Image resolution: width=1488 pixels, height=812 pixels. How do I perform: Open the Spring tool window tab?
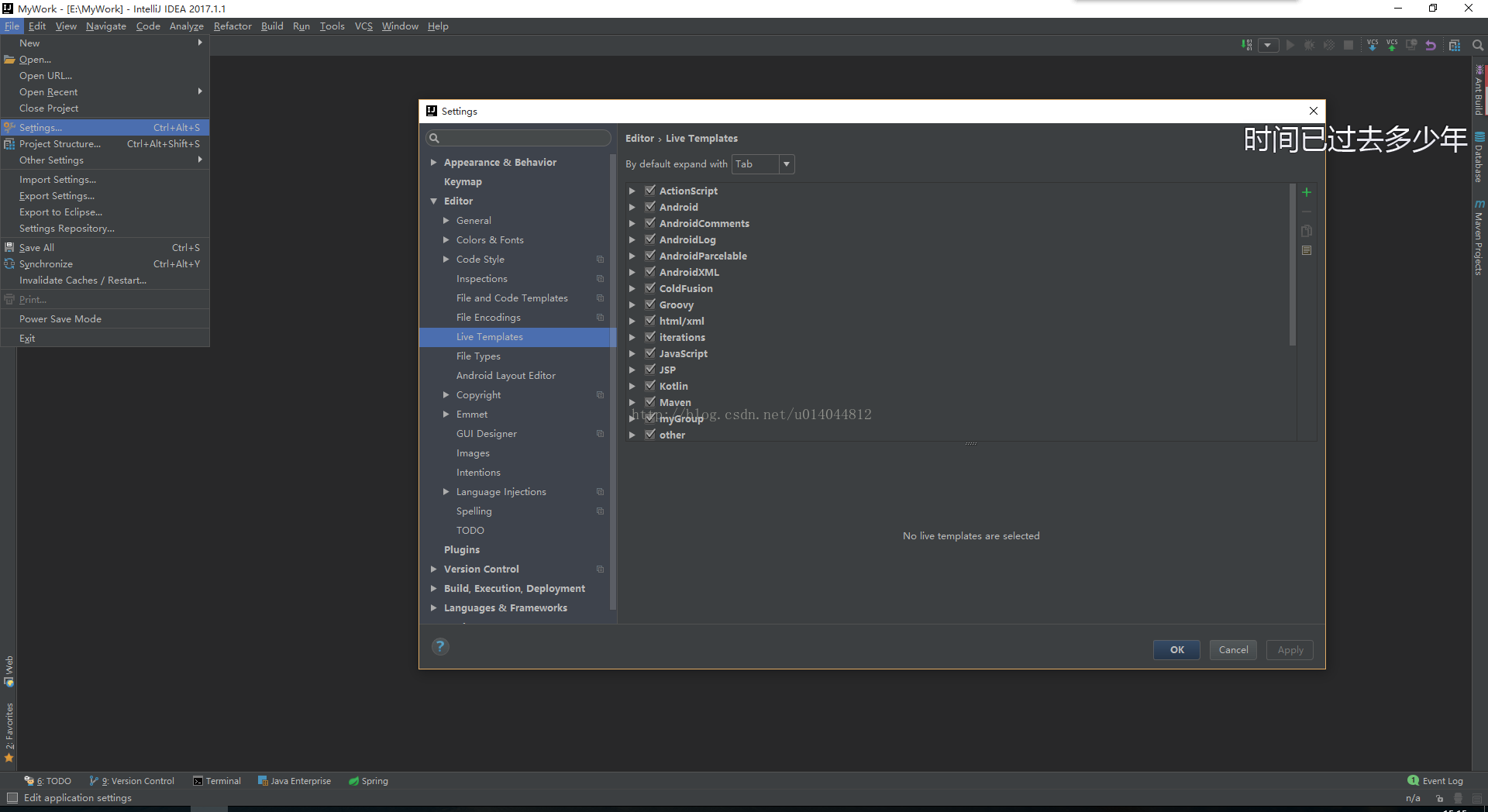[x=368, y=781]
